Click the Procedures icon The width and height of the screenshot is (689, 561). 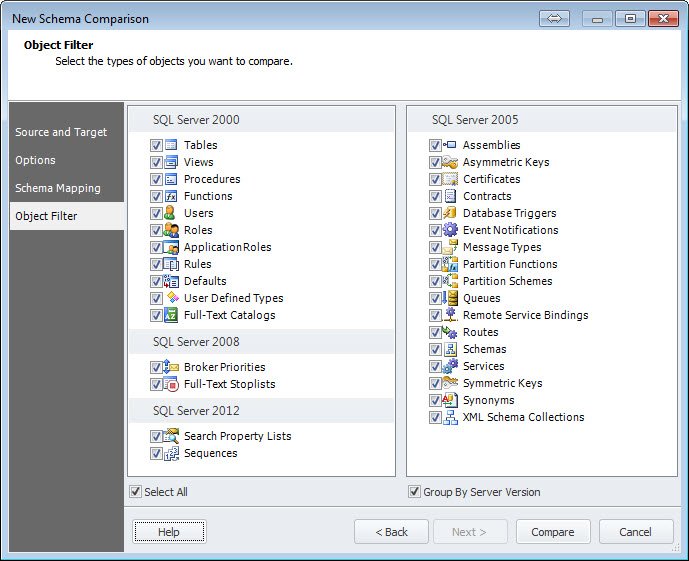(x=171, y=179)
